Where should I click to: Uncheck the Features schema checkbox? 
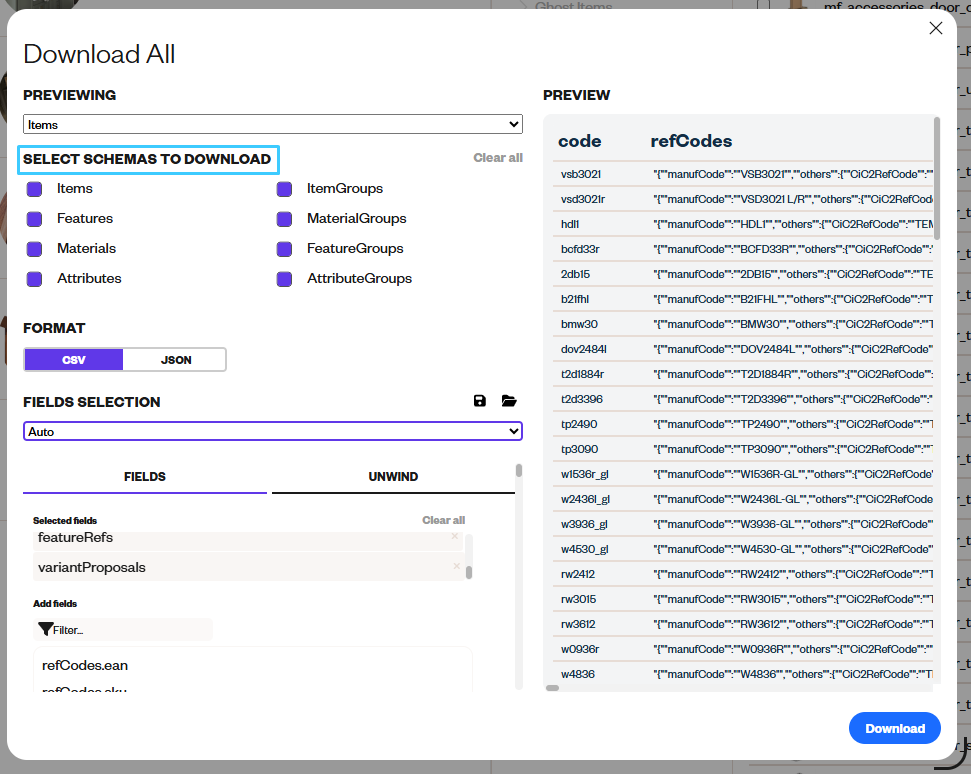35,219
